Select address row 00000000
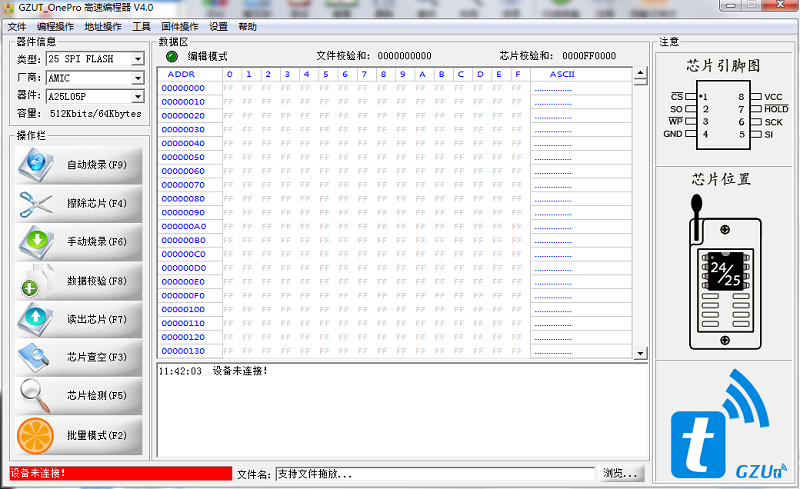This screenshot has width=800, height=489. 183,88
